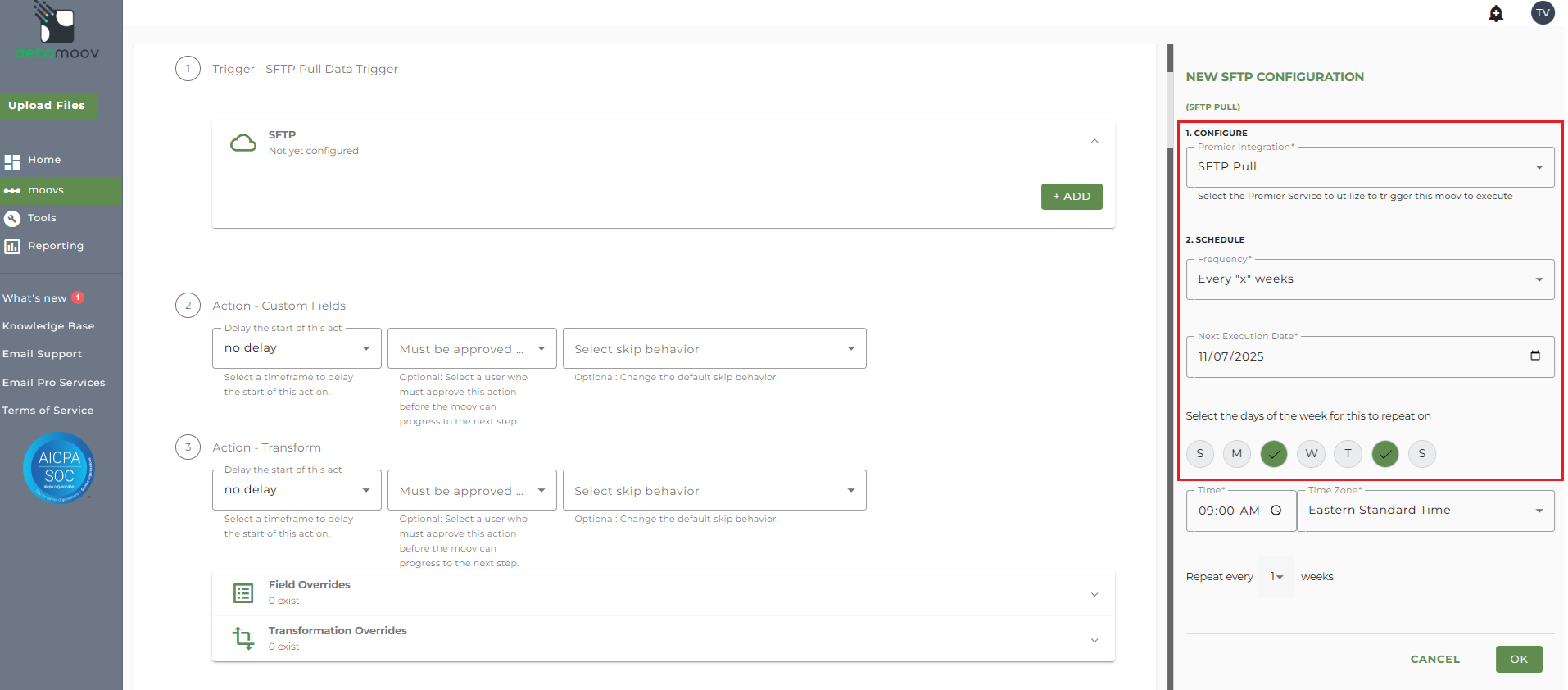The height and width of the screenshot is (690, 1568).
Task: Go to Tools in the sidebar
Action: pos(42,218)
